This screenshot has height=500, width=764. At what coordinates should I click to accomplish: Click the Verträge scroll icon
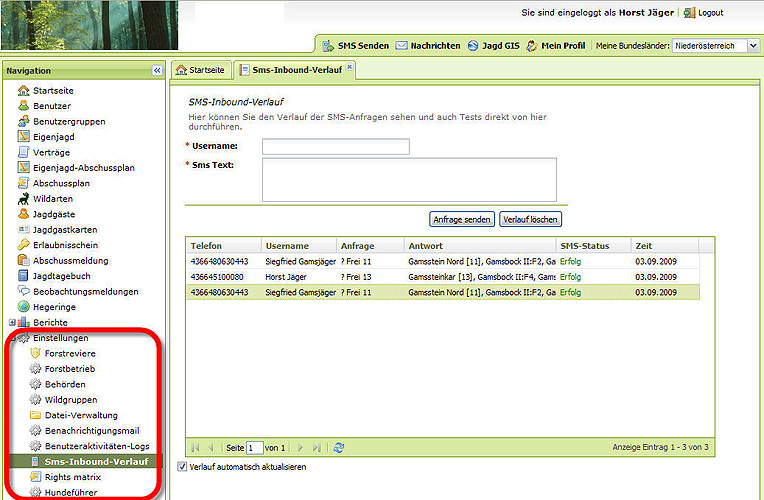point(23,152)
